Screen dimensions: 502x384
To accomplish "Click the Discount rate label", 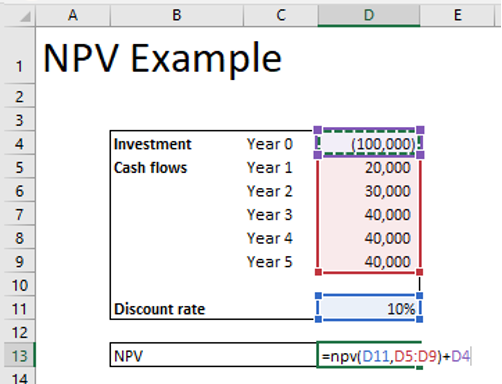I will (x=159, y=309).
